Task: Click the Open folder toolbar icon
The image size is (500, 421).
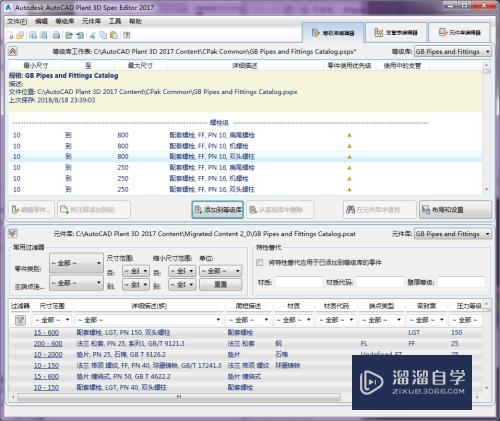Action: pyautogui.click(x=20, y=35)
